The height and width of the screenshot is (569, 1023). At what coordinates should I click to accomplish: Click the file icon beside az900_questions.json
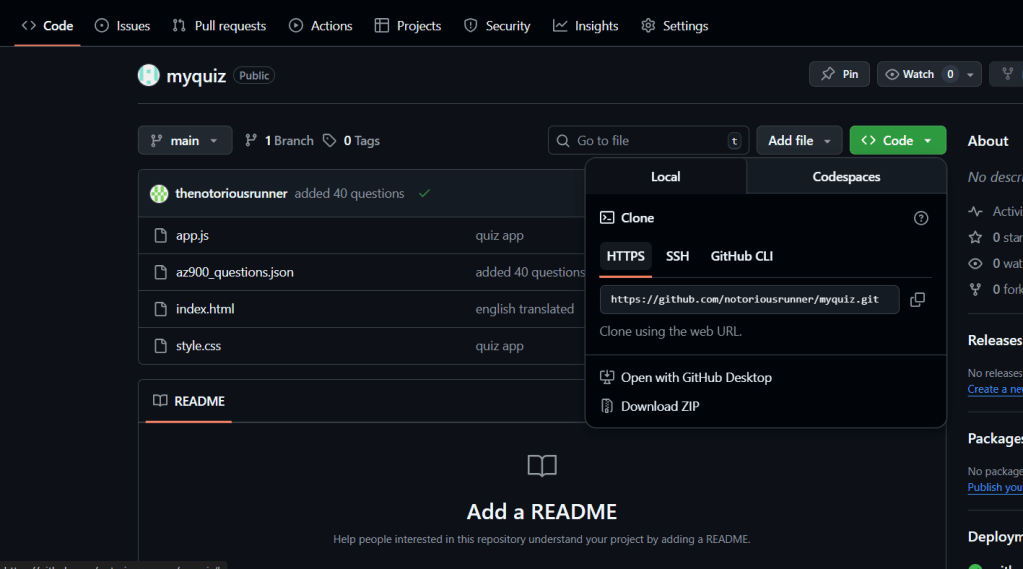click(x=160, y=272)
